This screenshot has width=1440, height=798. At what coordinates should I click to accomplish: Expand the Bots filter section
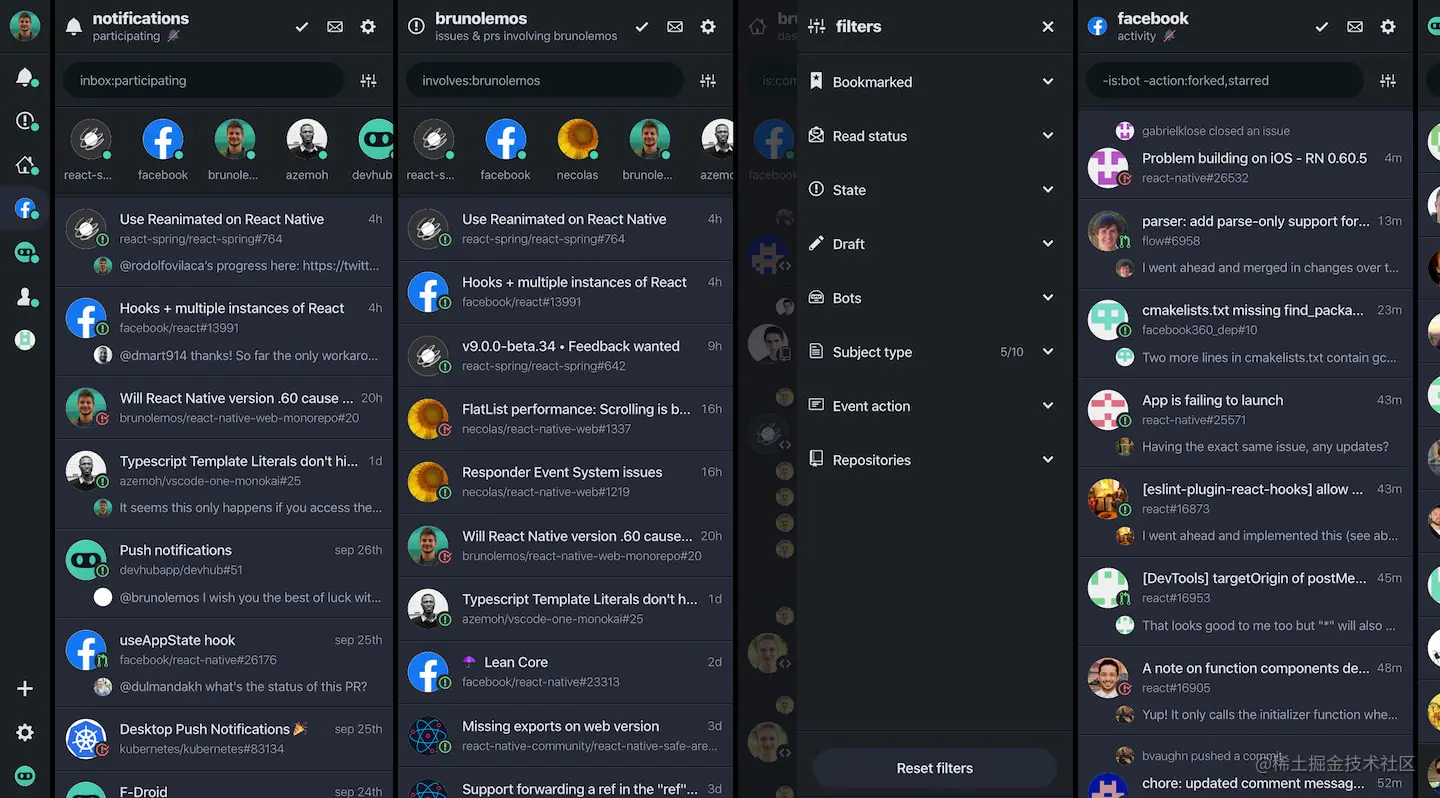934,298
